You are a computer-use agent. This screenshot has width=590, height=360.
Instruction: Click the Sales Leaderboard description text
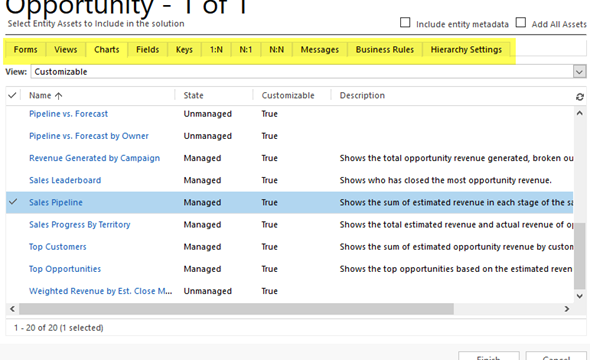coord(446,180)
